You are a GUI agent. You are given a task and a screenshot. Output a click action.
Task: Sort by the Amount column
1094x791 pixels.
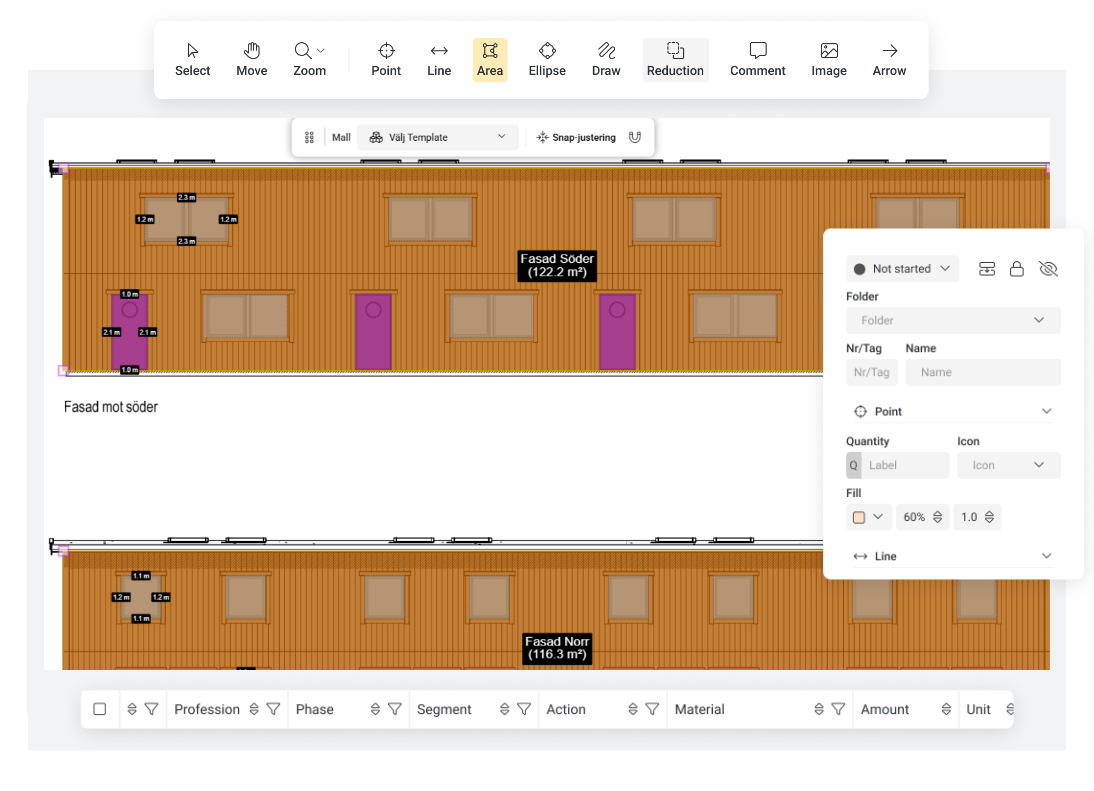(946, 709)
